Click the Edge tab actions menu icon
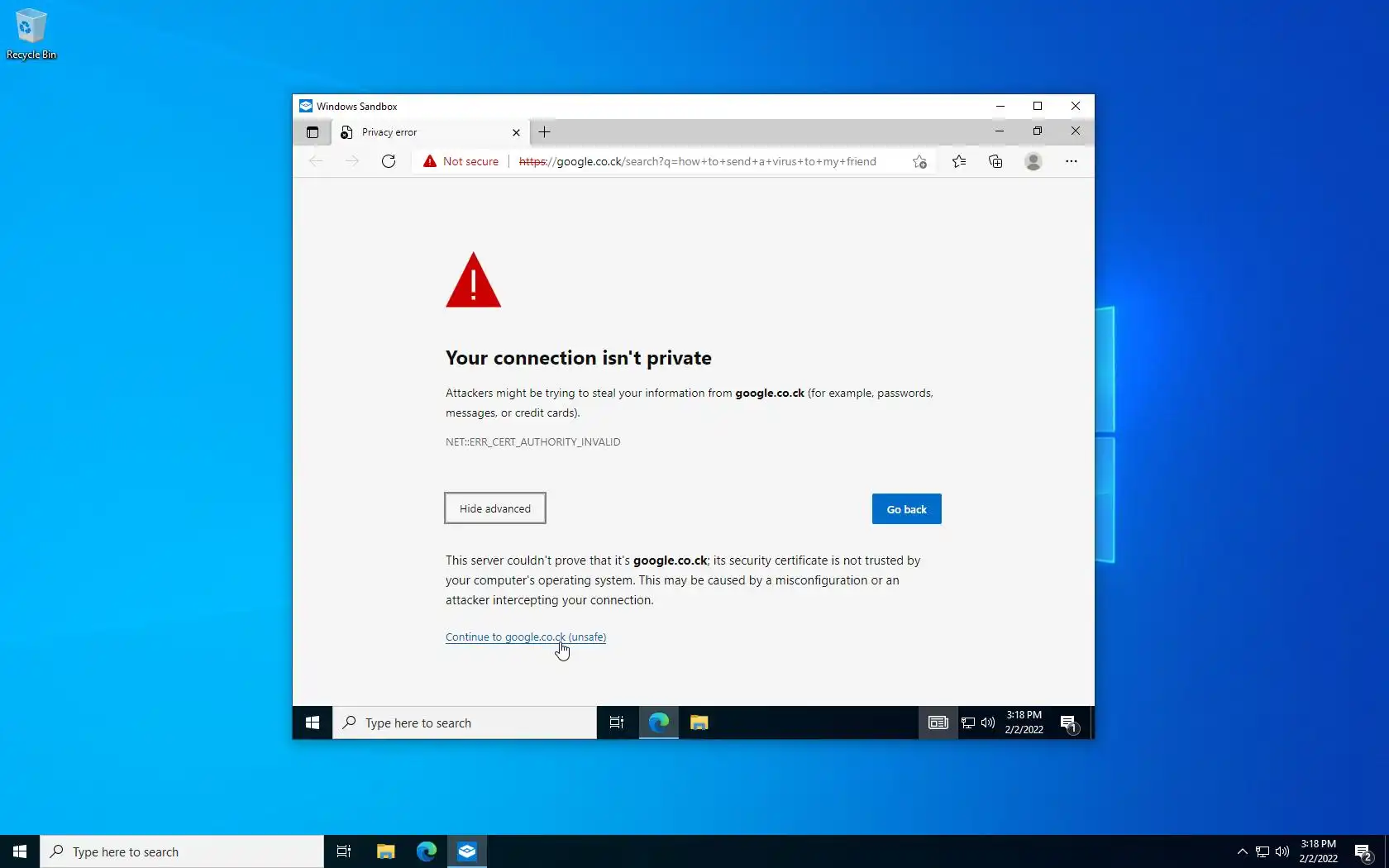 coord(313,132)
